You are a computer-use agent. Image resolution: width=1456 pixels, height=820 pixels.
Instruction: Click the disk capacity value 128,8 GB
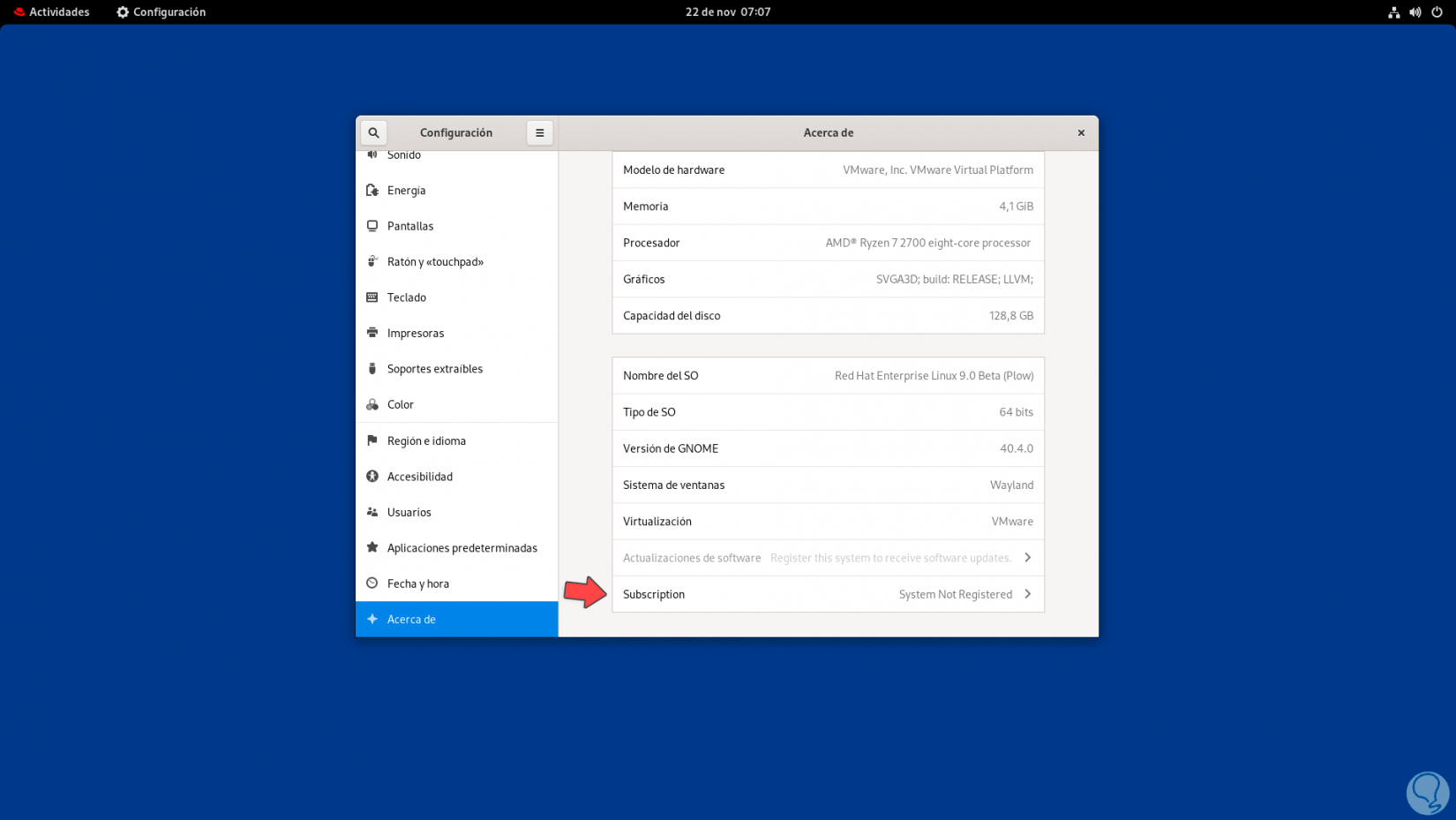1011,316
